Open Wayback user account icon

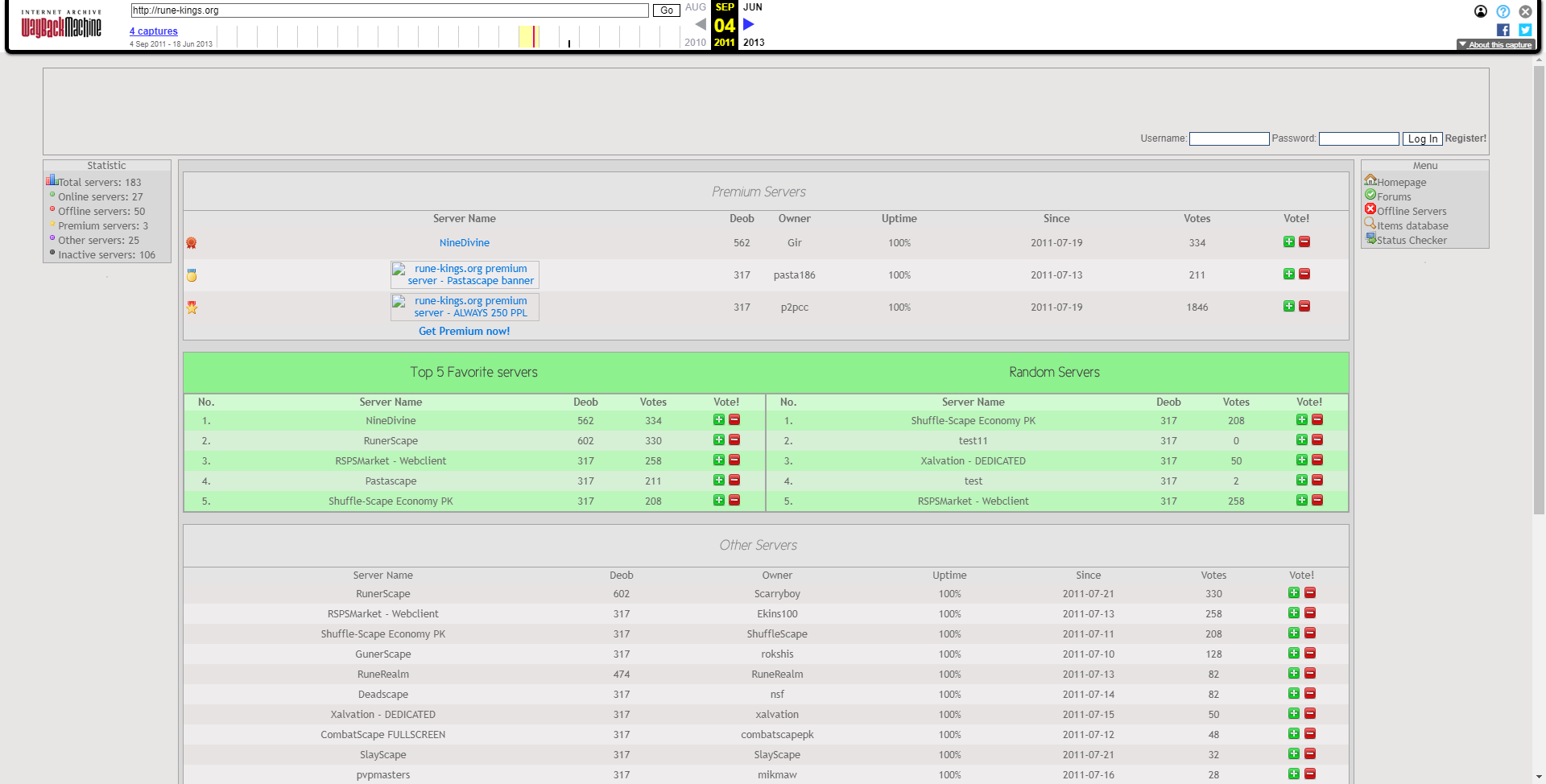coord(1481,11)
